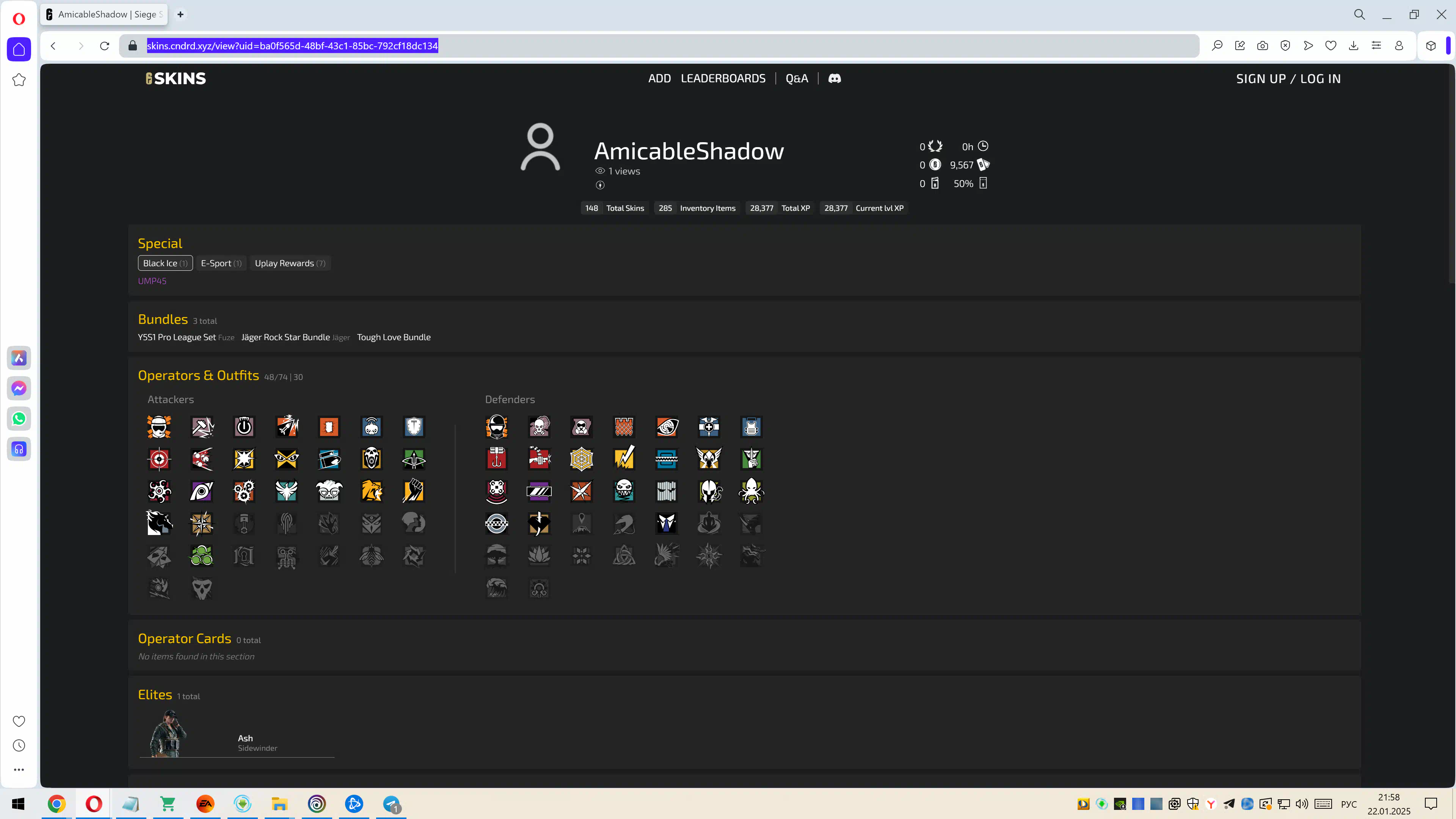This screenshot has height=819, width=1456.
Task: Open the Discord icon in site header
Action: (x=834, y=78)
